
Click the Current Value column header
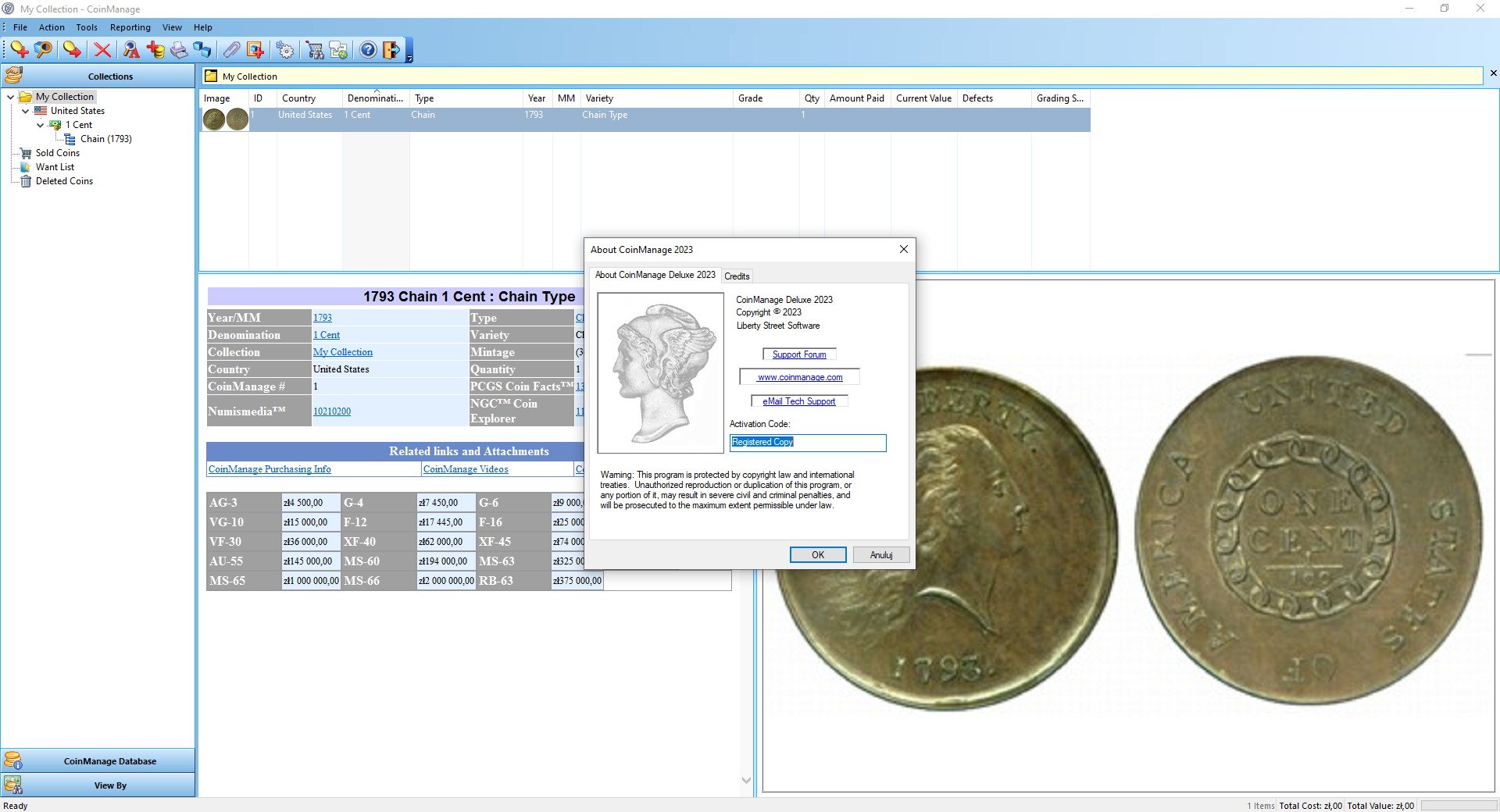[924, 98]
